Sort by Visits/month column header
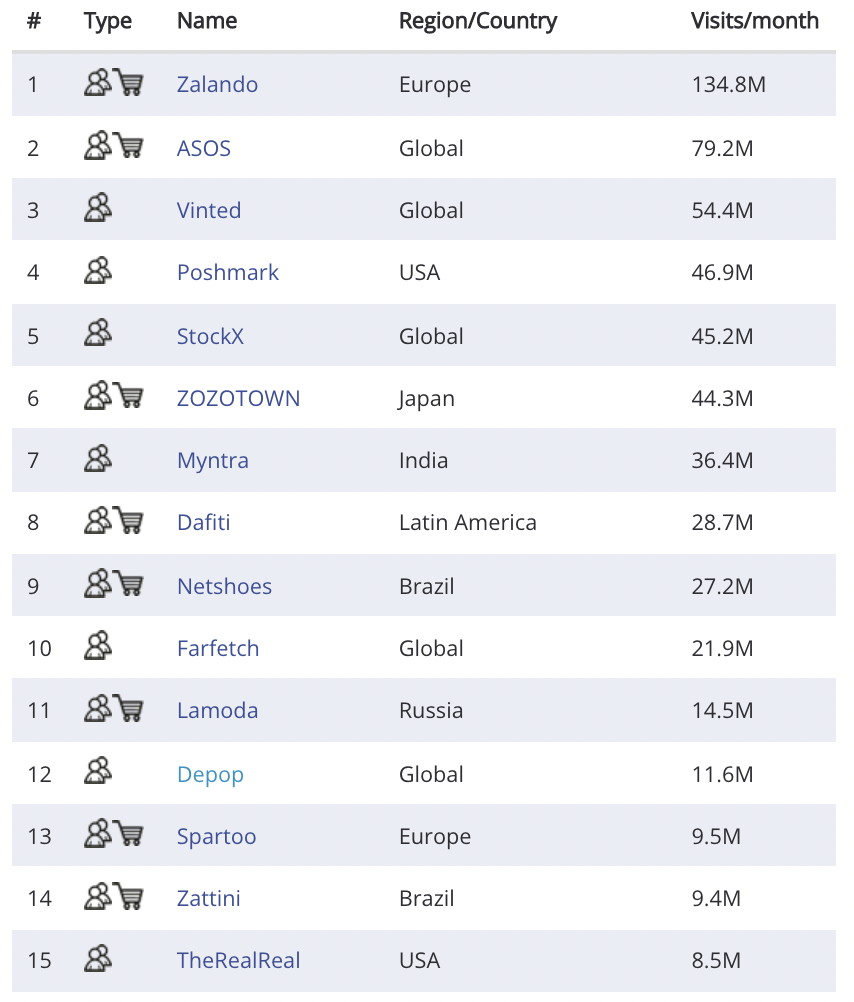 [x=754, y=21]
